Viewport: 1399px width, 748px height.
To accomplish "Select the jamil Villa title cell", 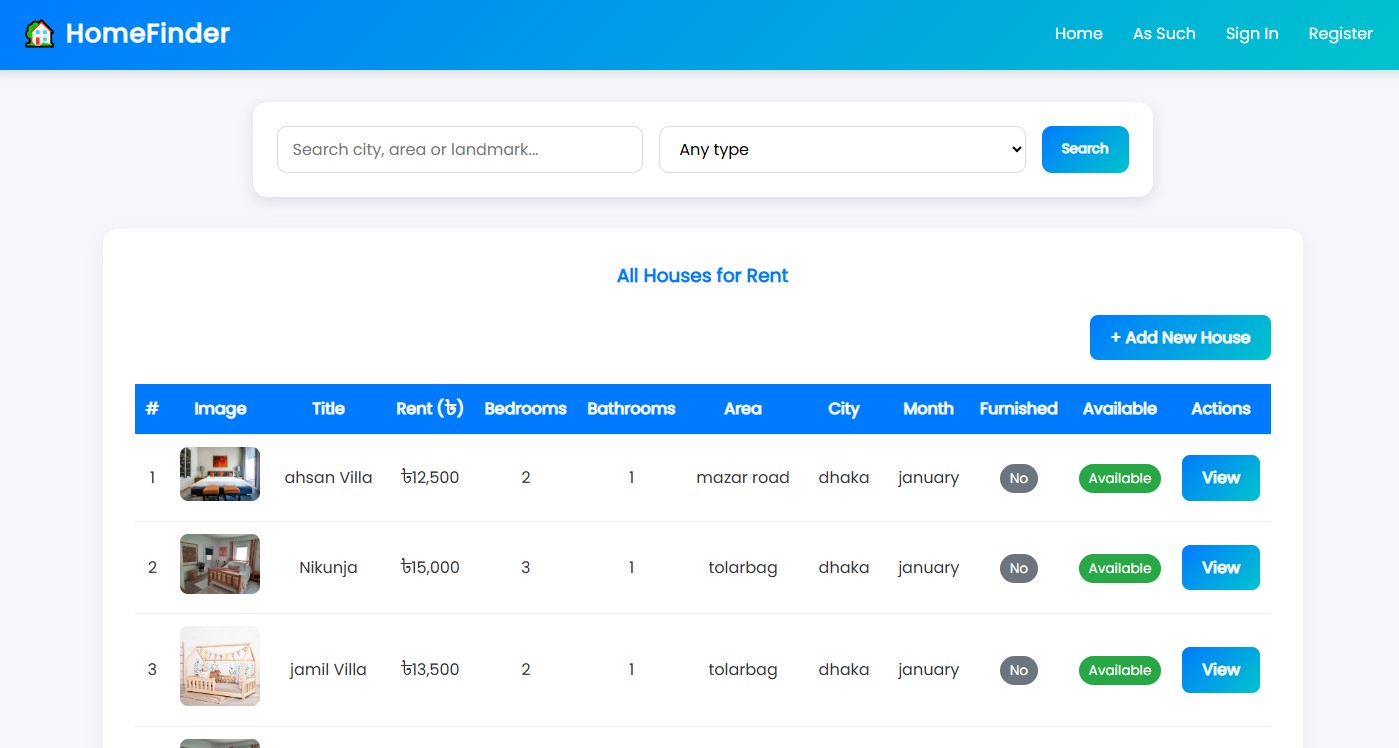I will (x=328, y=670).
